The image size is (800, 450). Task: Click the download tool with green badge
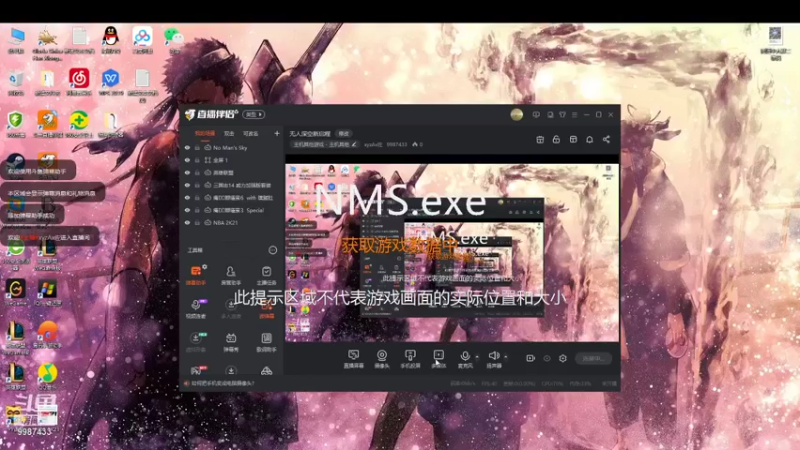tap(195, 342)
